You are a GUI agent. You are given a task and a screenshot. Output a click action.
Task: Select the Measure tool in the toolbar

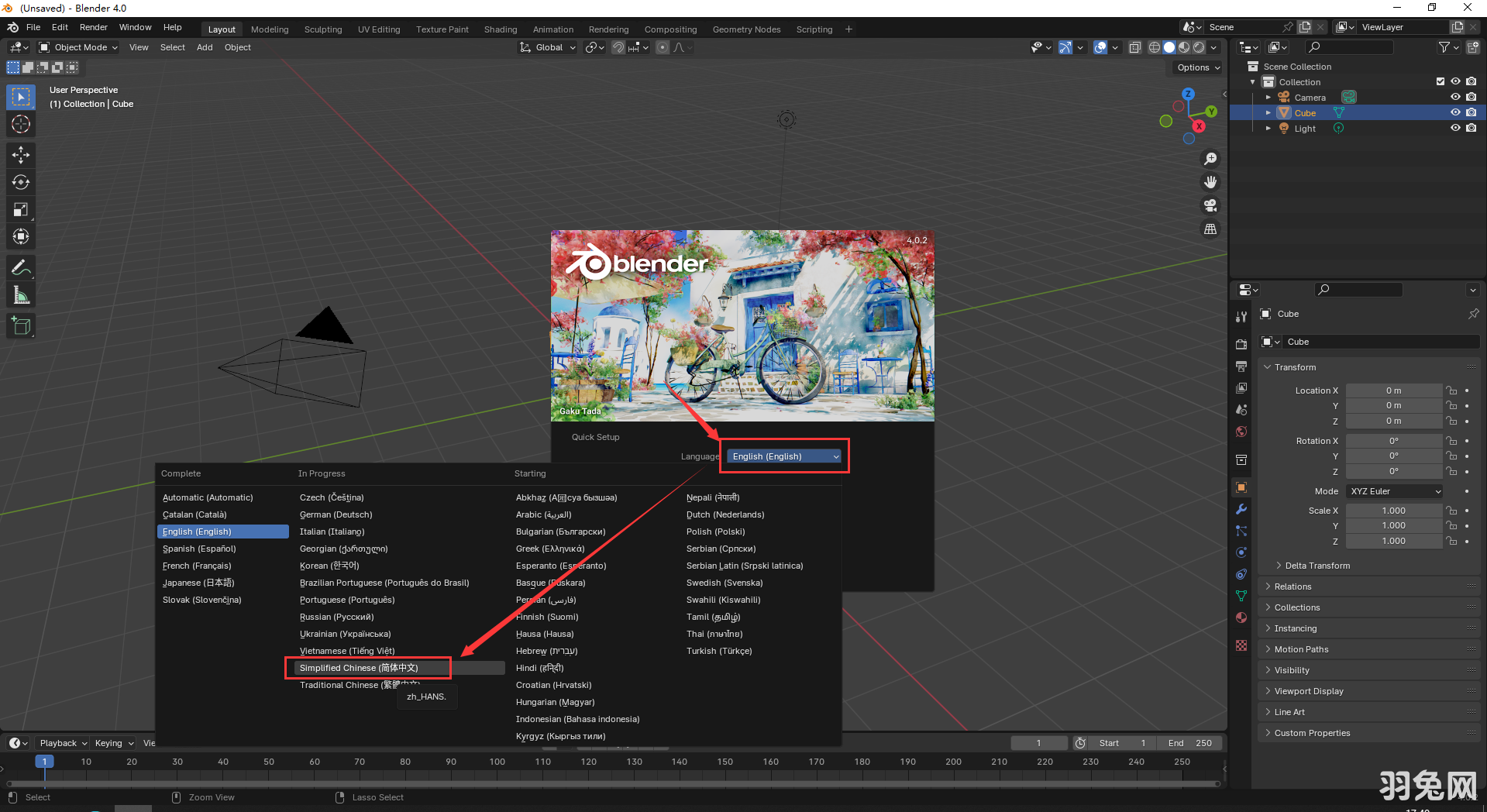click(x=20, y=294)
